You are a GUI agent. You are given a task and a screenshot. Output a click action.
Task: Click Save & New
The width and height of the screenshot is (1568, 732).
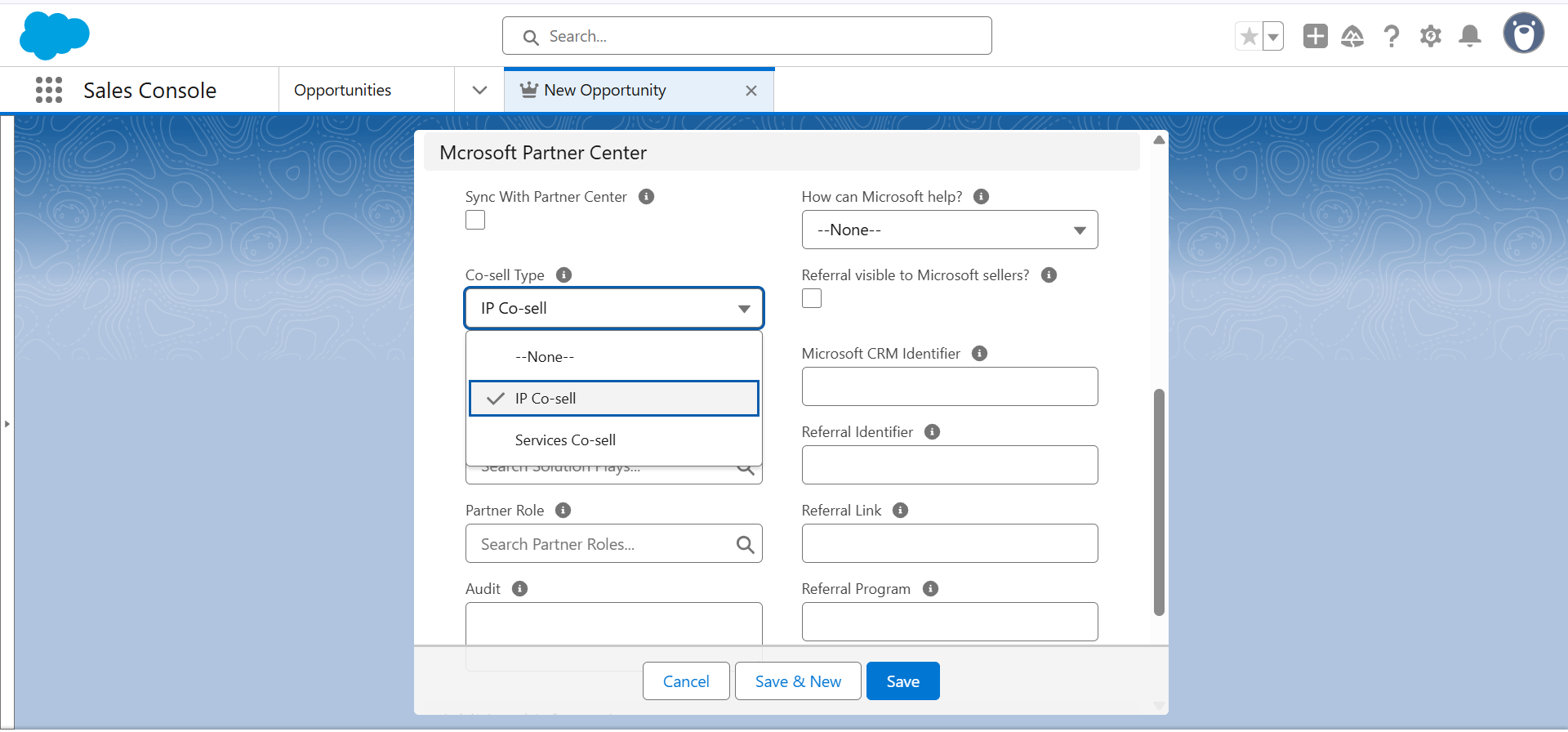798,681
